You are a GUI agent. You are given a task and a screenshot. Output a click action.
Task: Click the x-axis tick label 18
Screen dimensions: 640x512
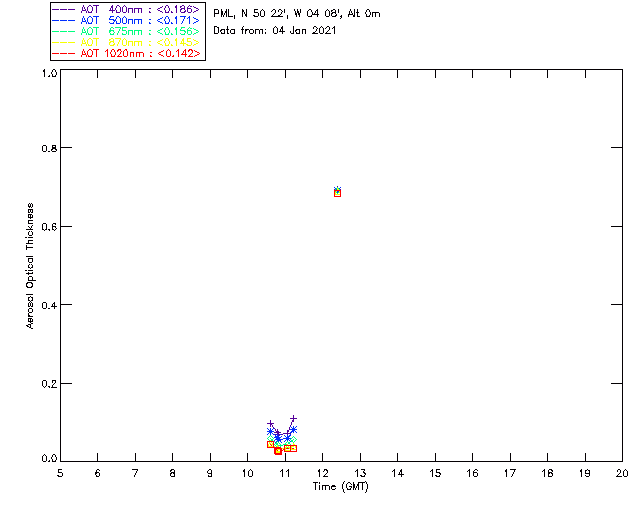point(547,473)
